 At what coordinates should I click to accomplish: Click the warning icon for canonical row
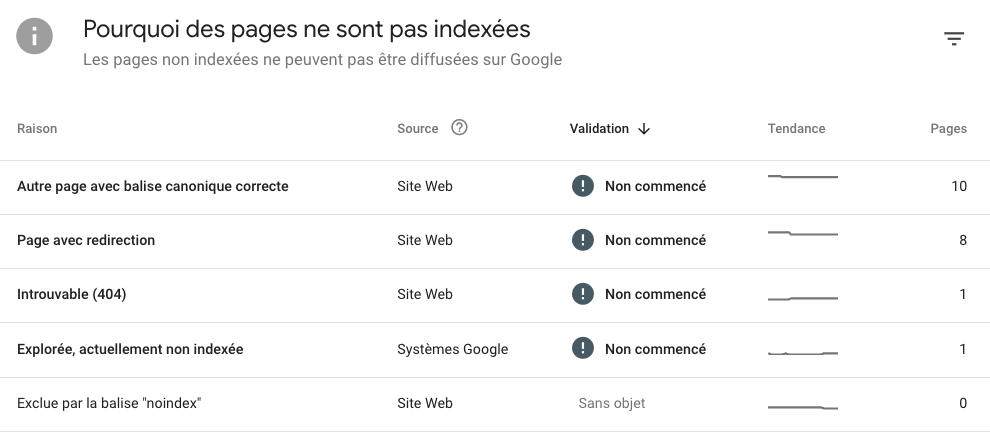(583, 186)
